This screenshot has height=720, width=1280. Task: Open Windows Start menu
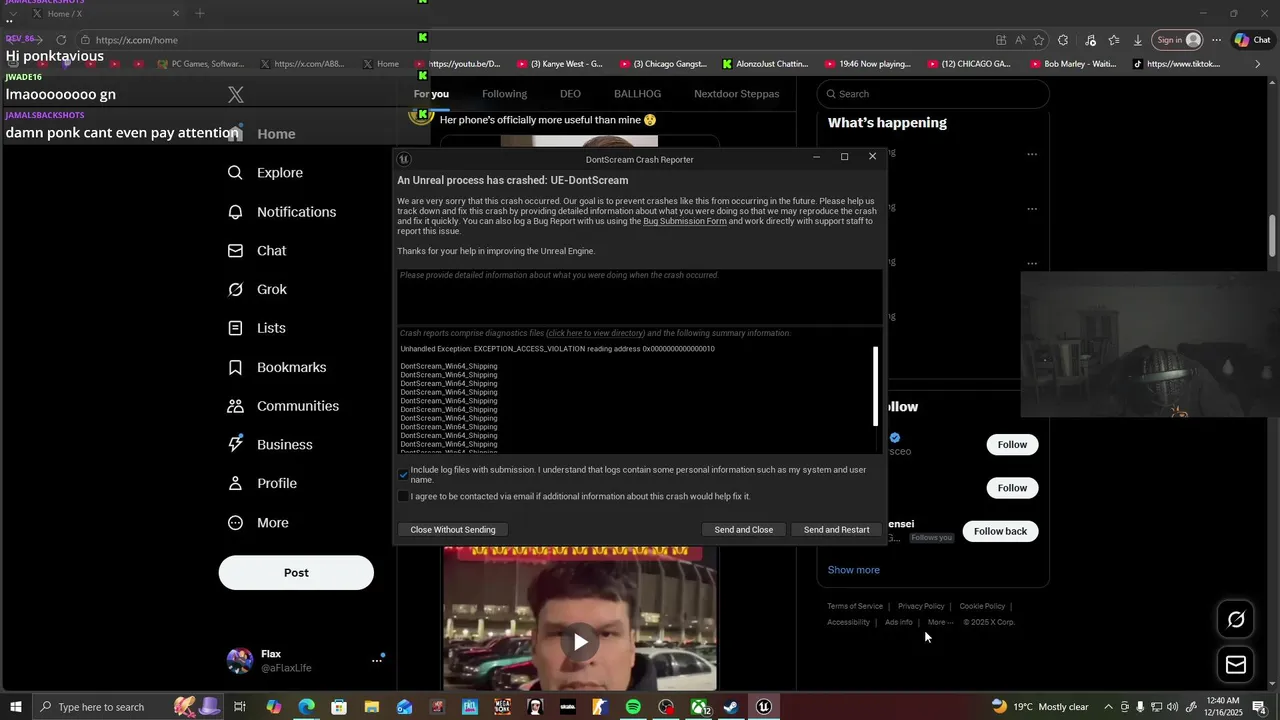[x=16, y=707]
